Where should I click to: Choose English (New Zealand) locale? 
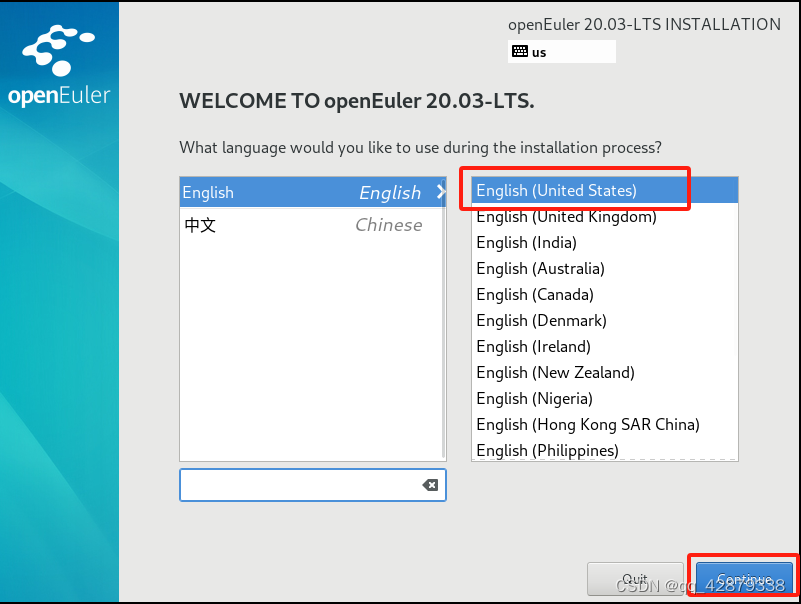[x=605, y=373]
